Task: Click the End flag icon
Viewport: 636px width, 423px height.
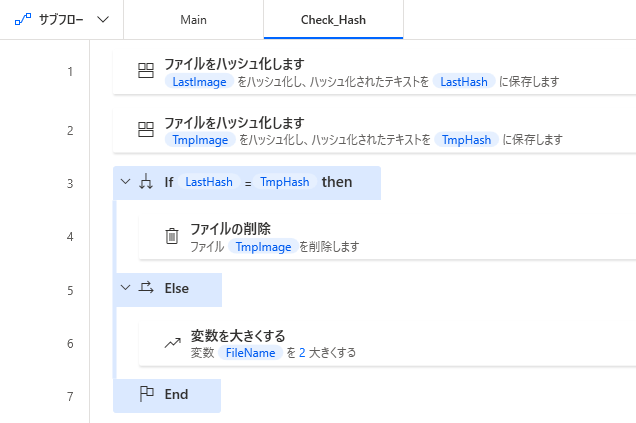Action: tap(146, 394)
